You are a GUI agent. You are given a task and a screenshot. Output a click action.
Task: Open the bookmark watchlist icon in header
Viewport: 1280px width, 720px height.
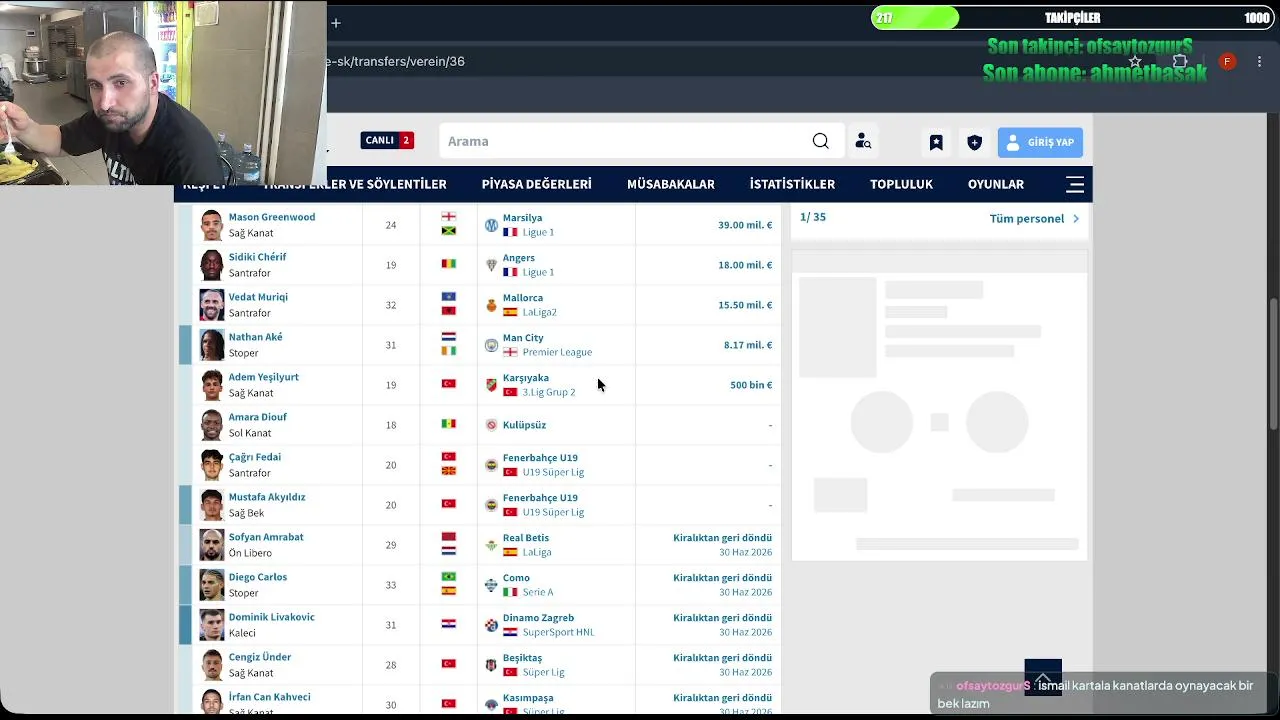pos(936,142)
